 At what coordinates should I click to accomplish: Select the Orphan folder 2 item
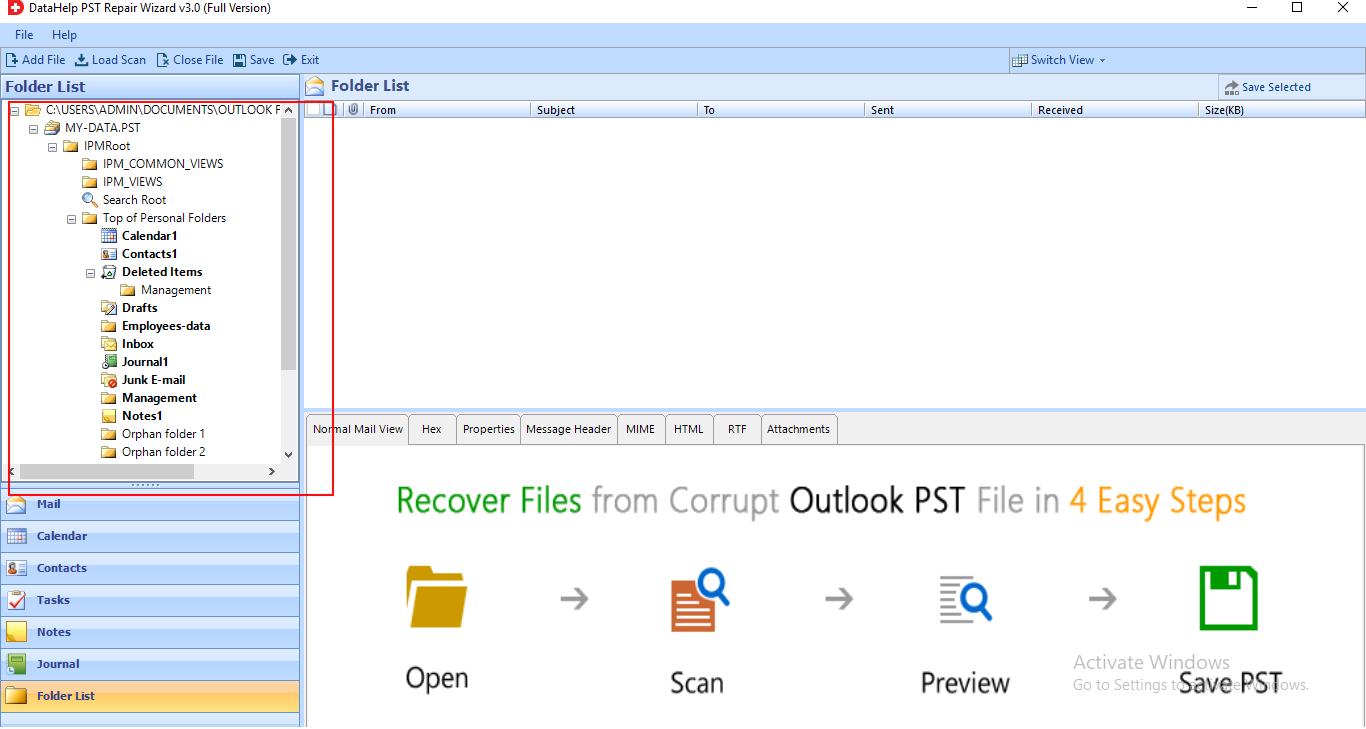tap(163, 452)
